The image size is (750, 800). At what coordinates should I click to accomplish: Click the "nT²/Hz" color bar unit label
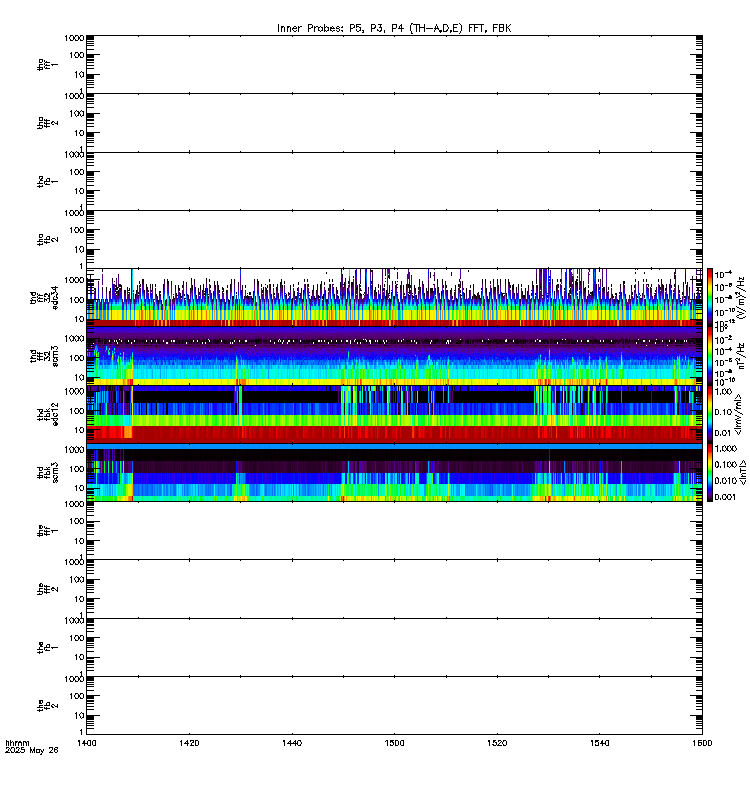pos(741,356)
